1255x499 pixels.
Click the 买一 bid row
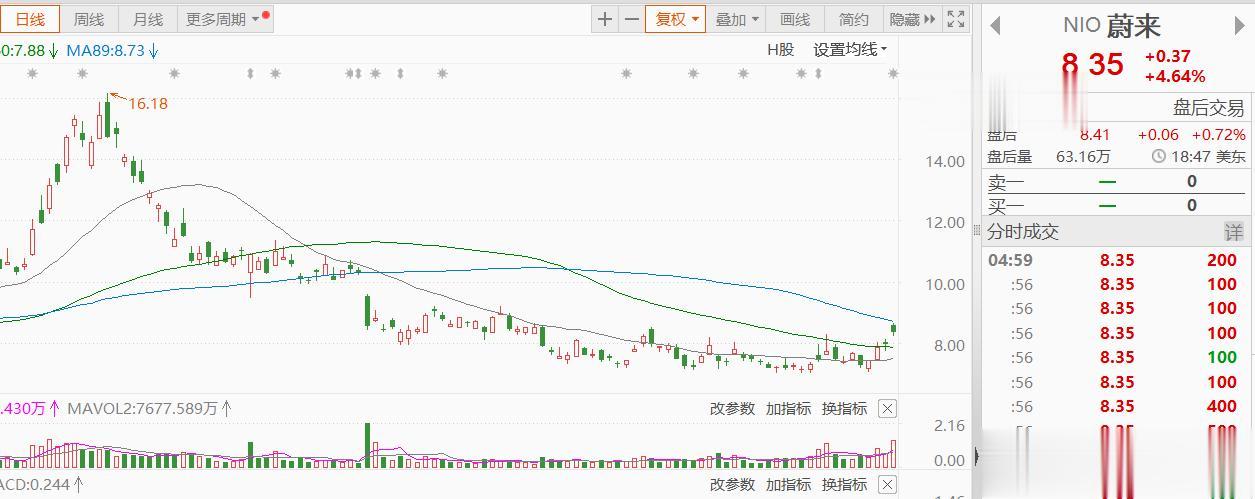coord(1116,206)
